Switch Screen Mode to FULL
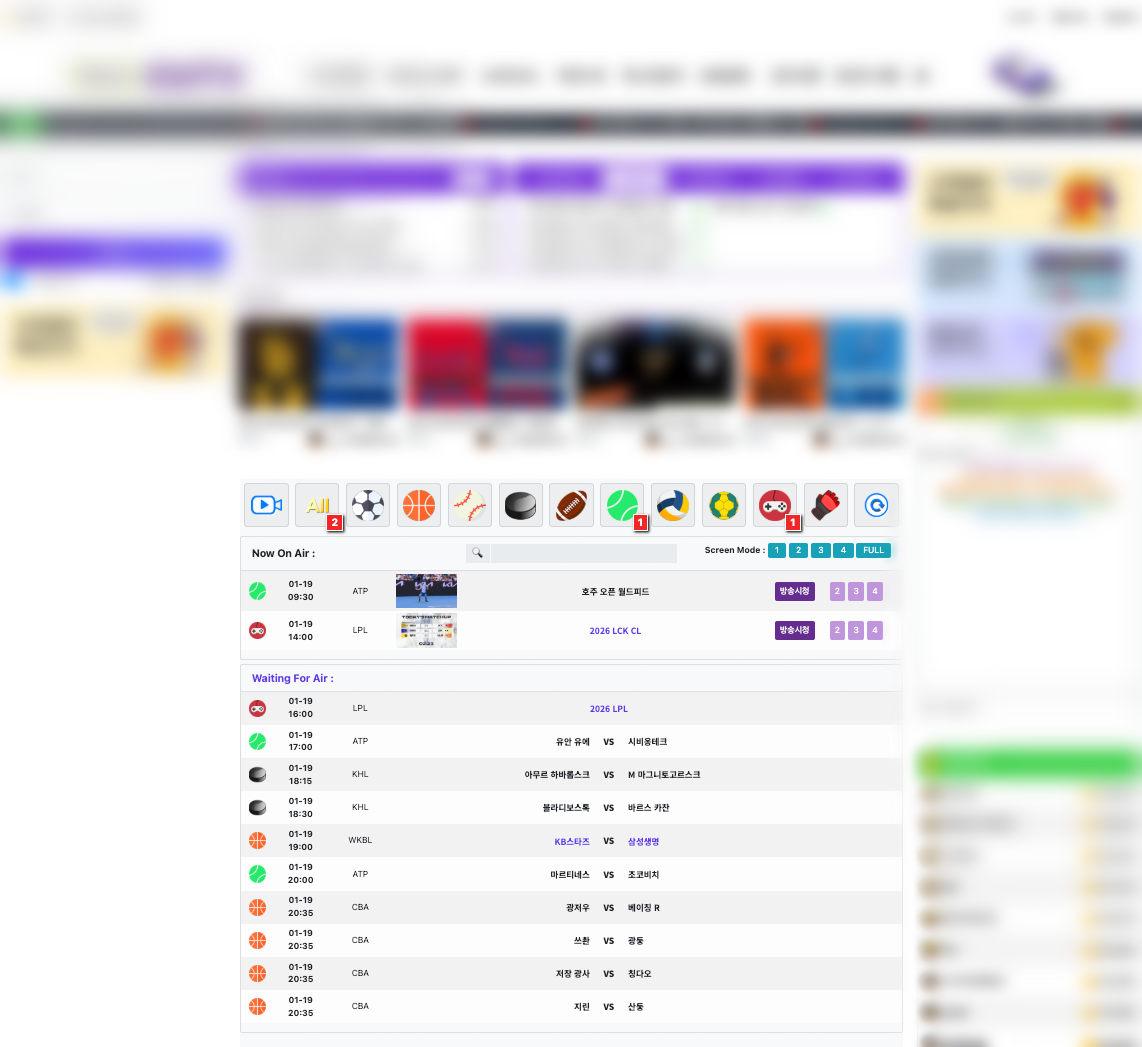 coord(873,550)
